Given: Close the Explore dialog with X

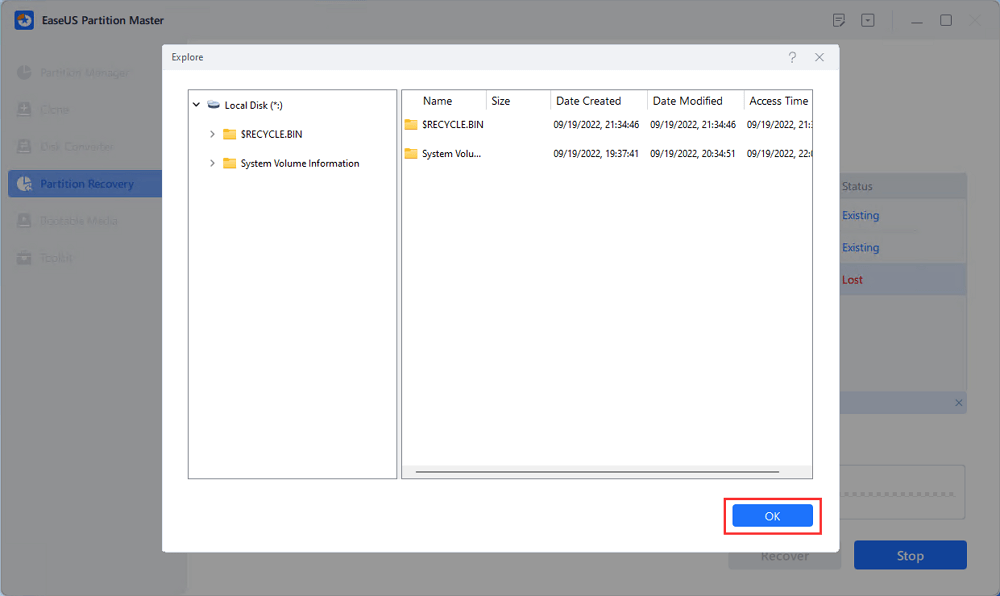Looking at the screenshot, I should [819, 58].
